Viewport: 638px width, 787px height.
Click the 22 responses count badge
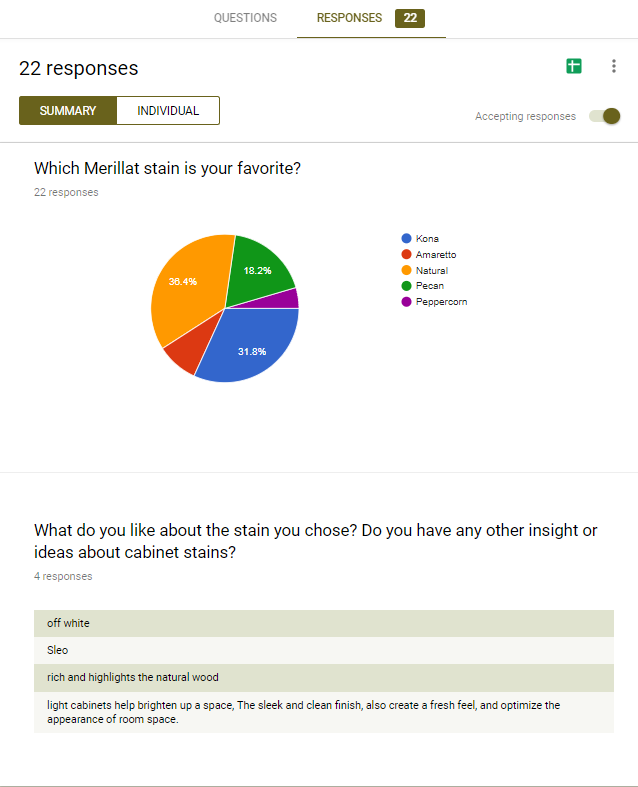point(410,18)
